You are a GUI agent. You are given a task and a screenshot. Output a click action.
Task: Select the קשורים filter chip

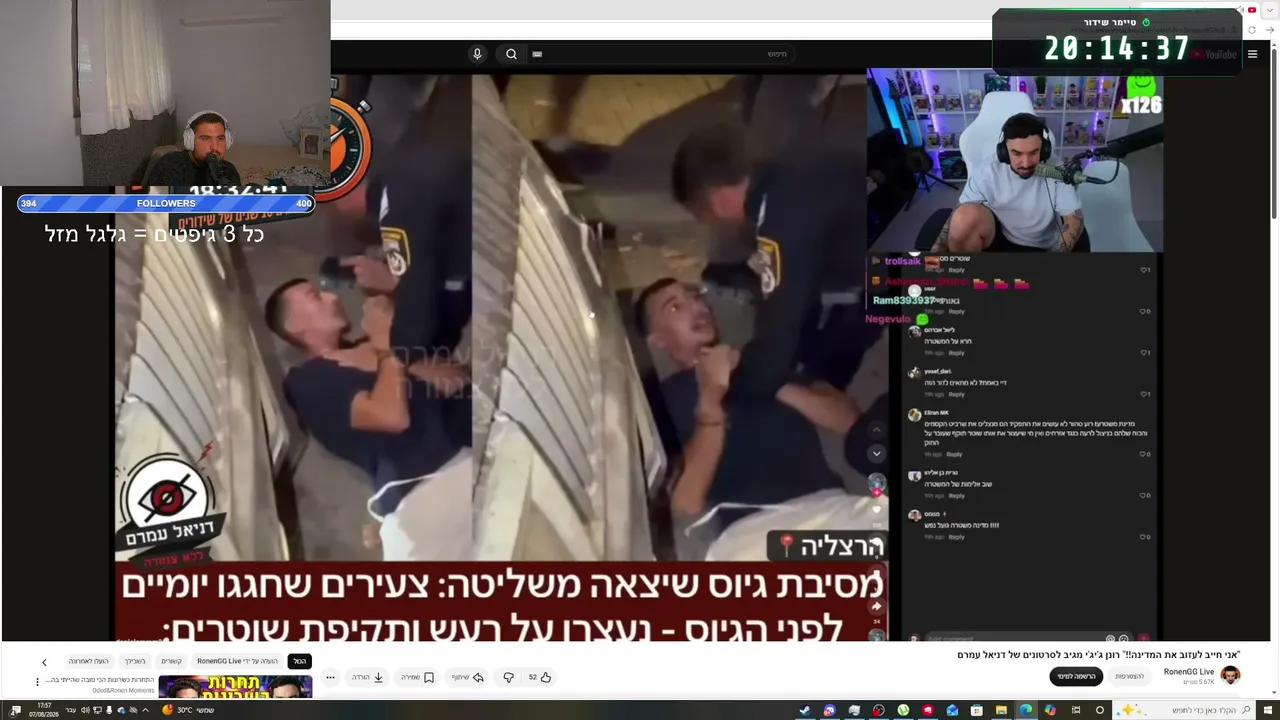(x=172, y=661)
